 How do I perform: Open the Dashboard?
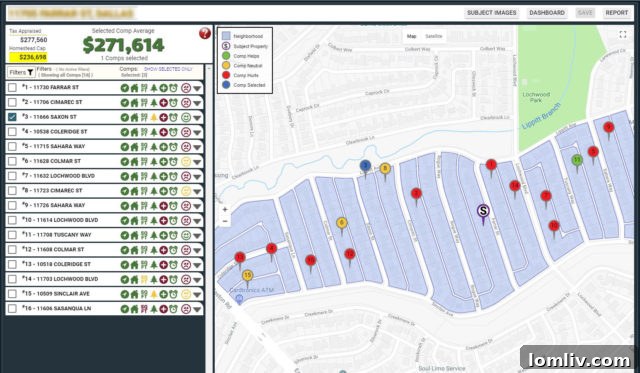[x=547, y=13]
